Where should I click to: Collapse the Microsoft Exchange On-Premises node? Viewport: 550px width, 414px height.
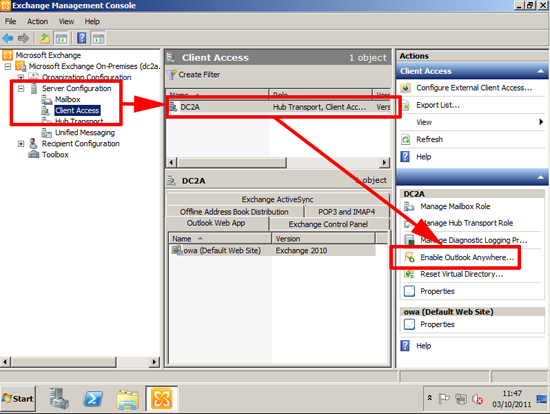[8, 66]
